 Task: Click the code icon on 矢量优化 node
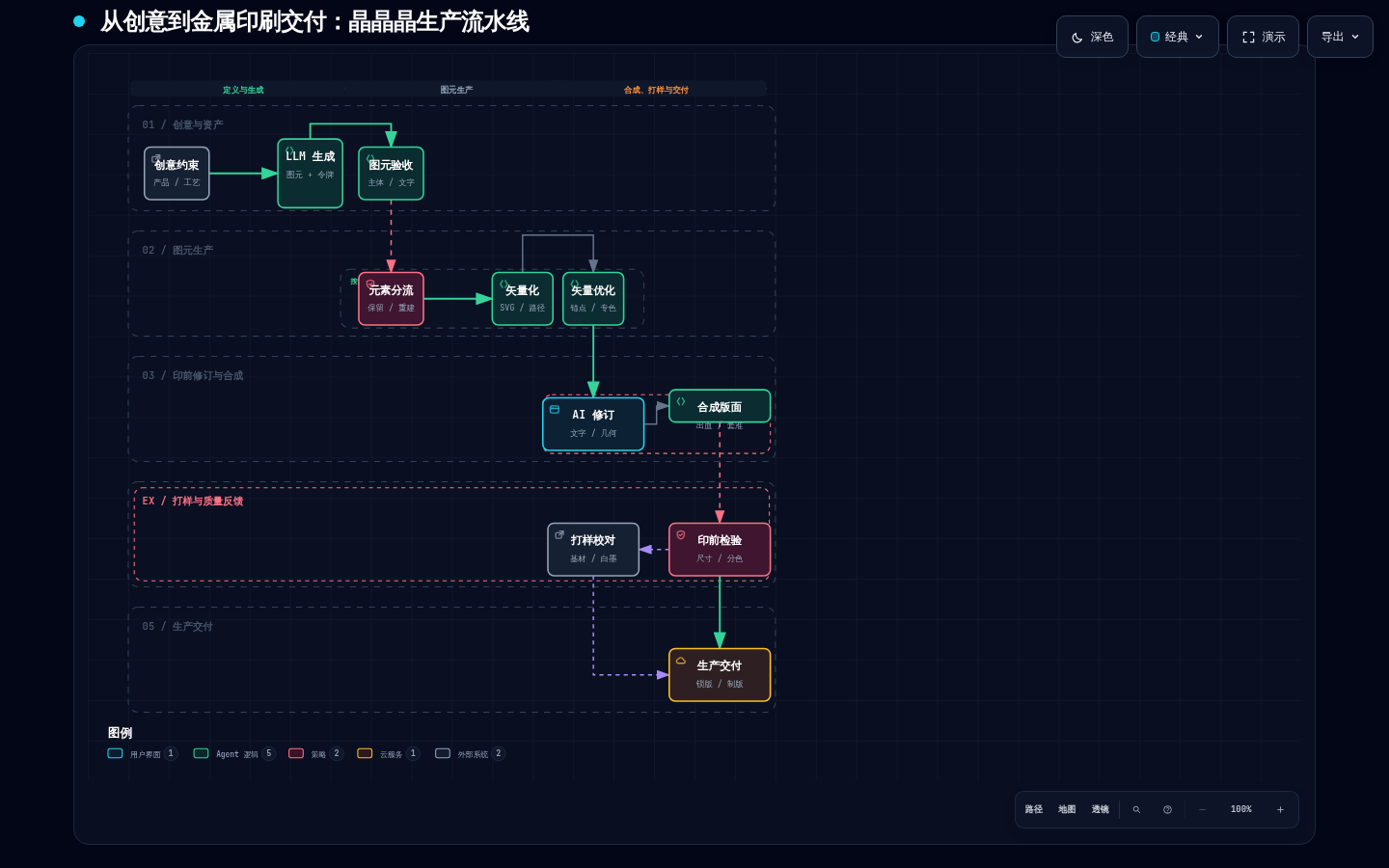click(575, 284)
